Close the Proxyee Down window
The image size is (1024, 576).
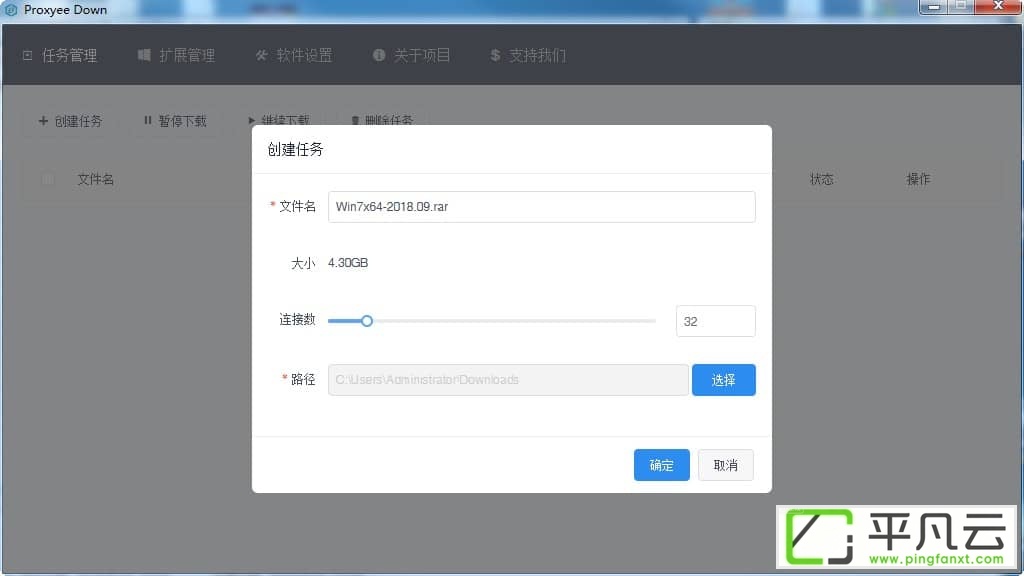pyautogui.click(x=998, y=7)
